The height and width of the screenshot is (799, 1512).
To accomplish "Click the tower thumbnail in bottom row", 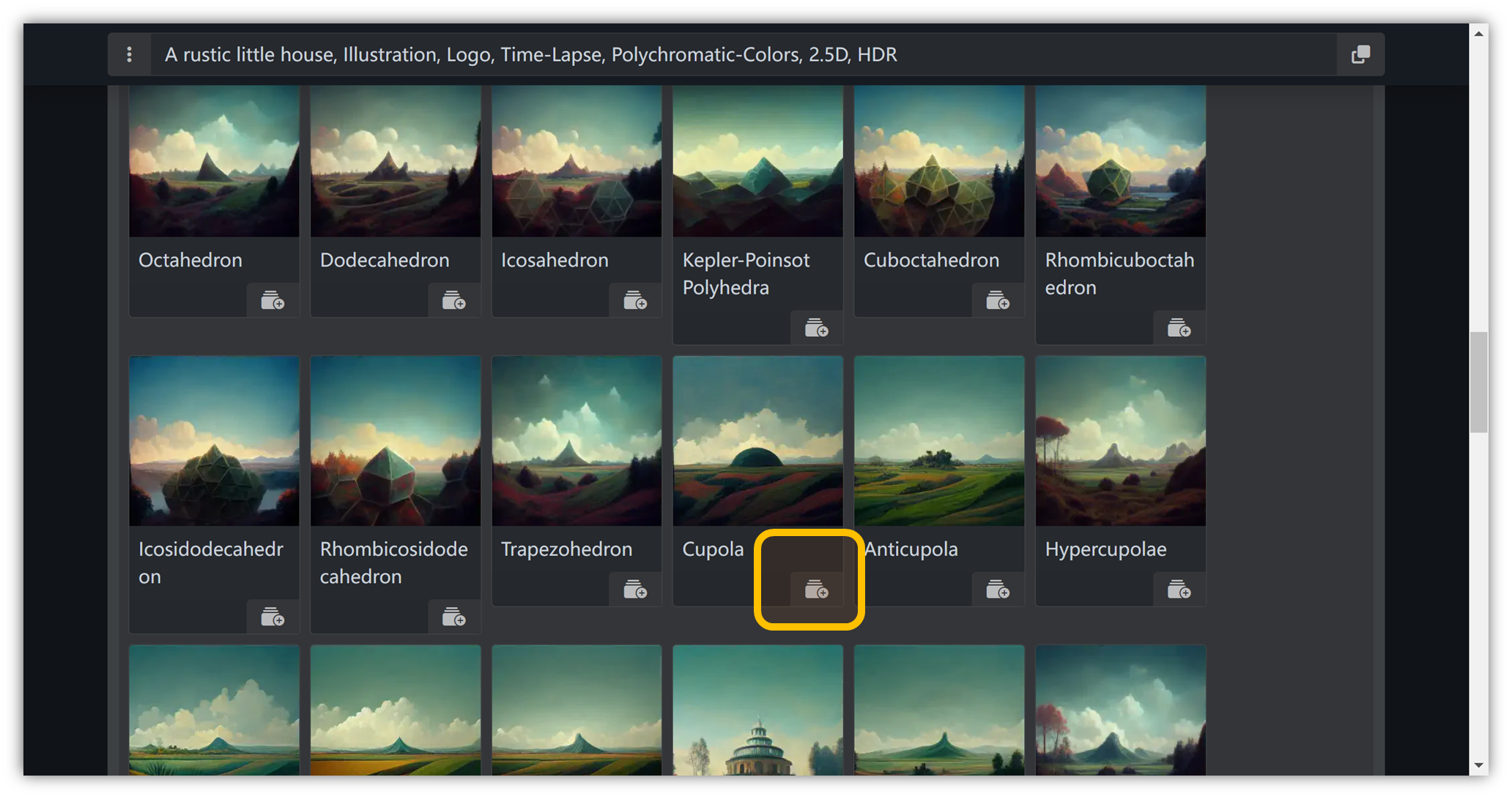I will pyautogui.click(x=757, y=710).
